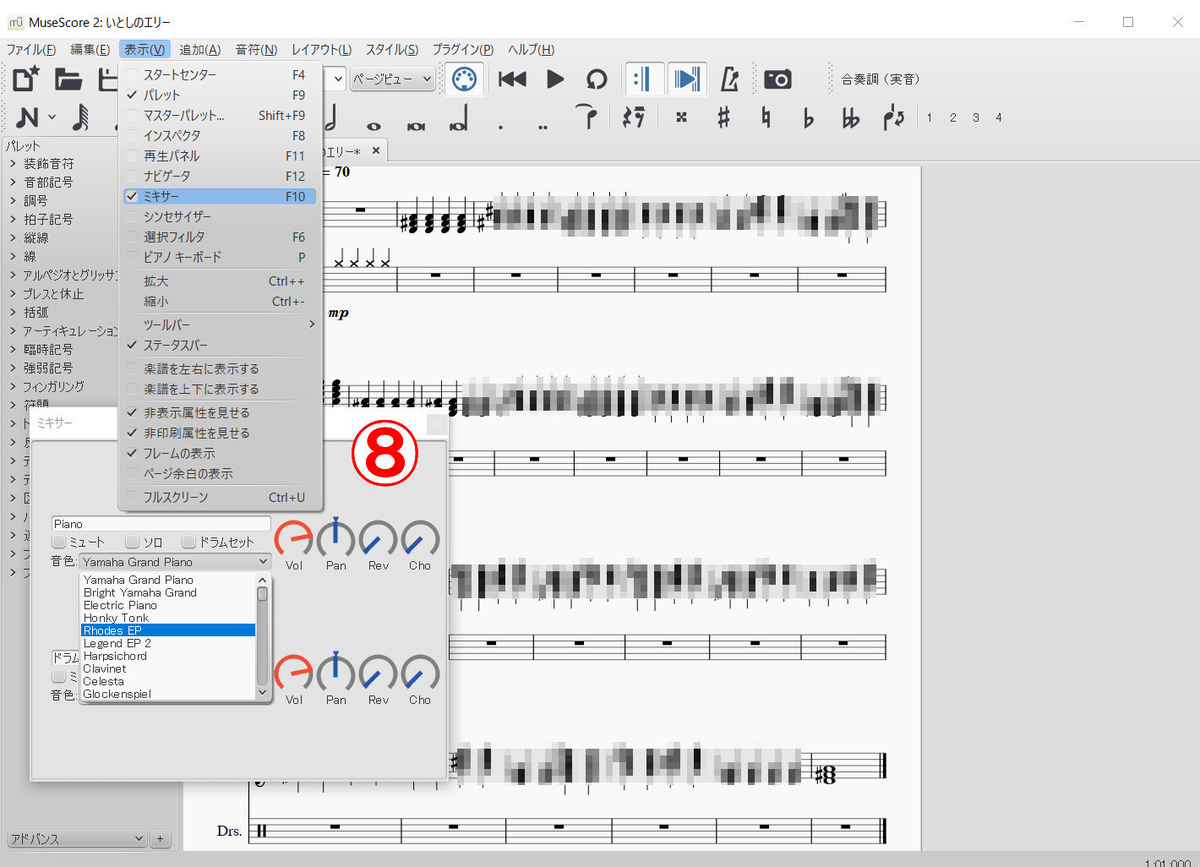This screenshot has width=1200, height=867.
Task: Toggle ステータスバー in the 表示 menu
Action: click(x=219, y=345)
